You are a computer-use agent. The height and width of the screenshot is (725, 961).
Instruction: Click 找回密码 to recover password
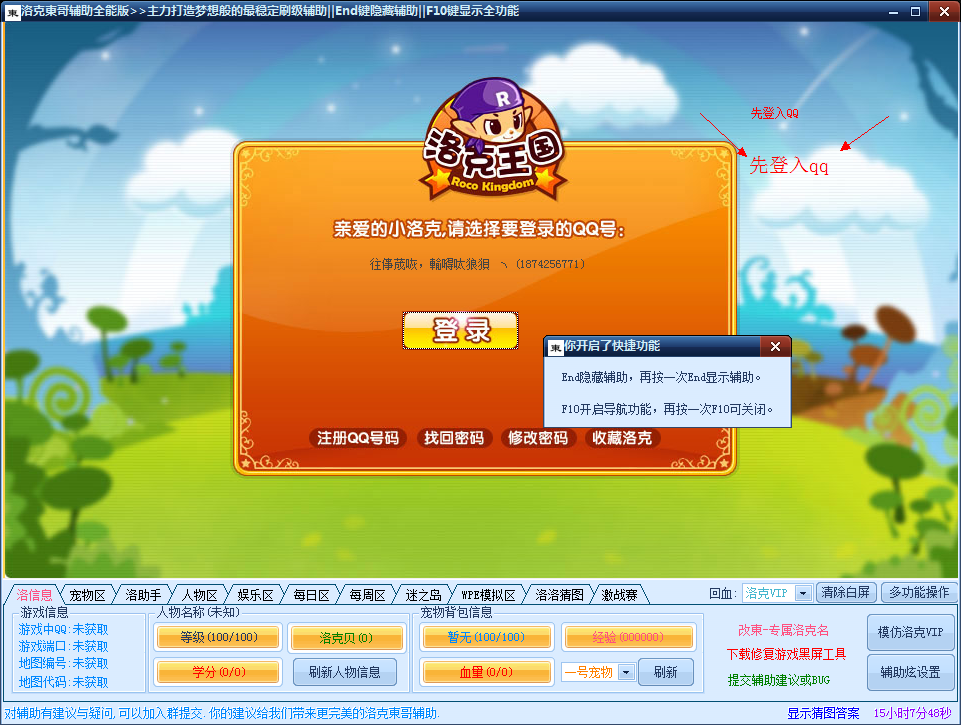pyautogui.click(x=454, y=438)
